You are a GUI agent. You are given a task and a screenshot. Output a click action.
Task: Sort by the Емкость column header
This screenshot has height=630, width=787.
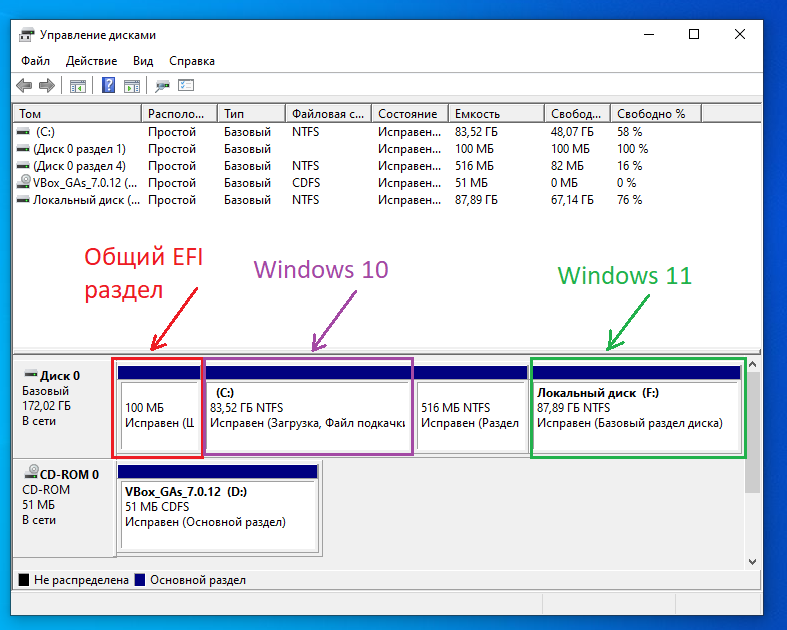pyautogui.click(x=496, y=114)
